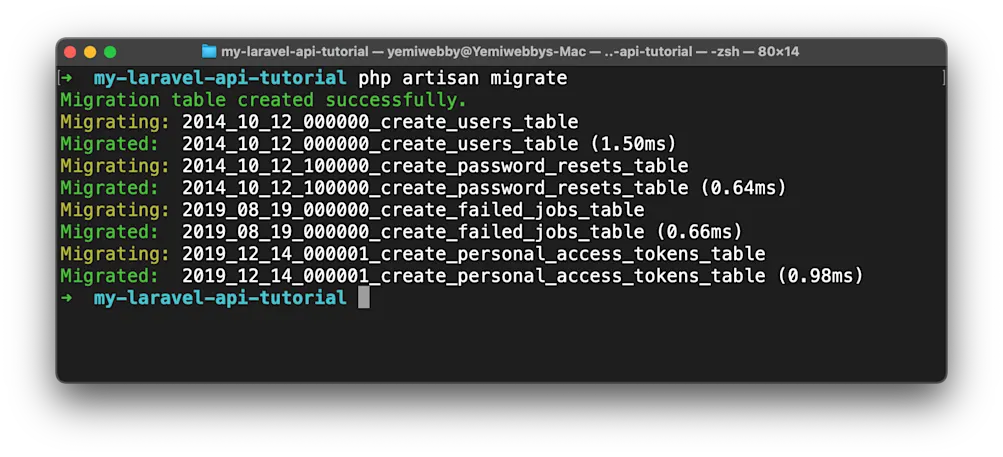Click 'Migrating: 2019_08_19_000000_create_failed_jobs_table' line
The height and width of the screenshot is (457, 1003).
pyautogui.click(x=352, y=210)
